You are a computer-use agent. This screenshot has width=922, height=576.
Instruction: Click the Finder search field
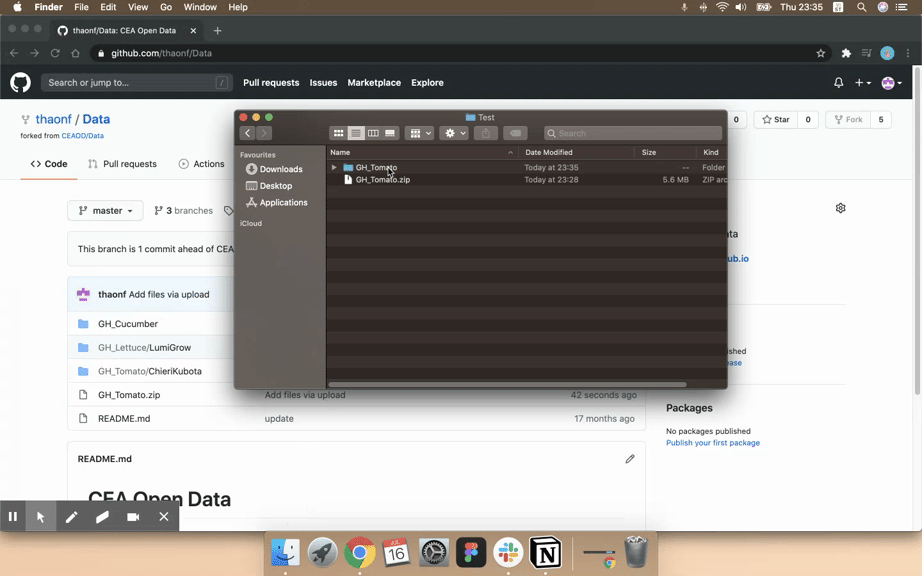633,133
